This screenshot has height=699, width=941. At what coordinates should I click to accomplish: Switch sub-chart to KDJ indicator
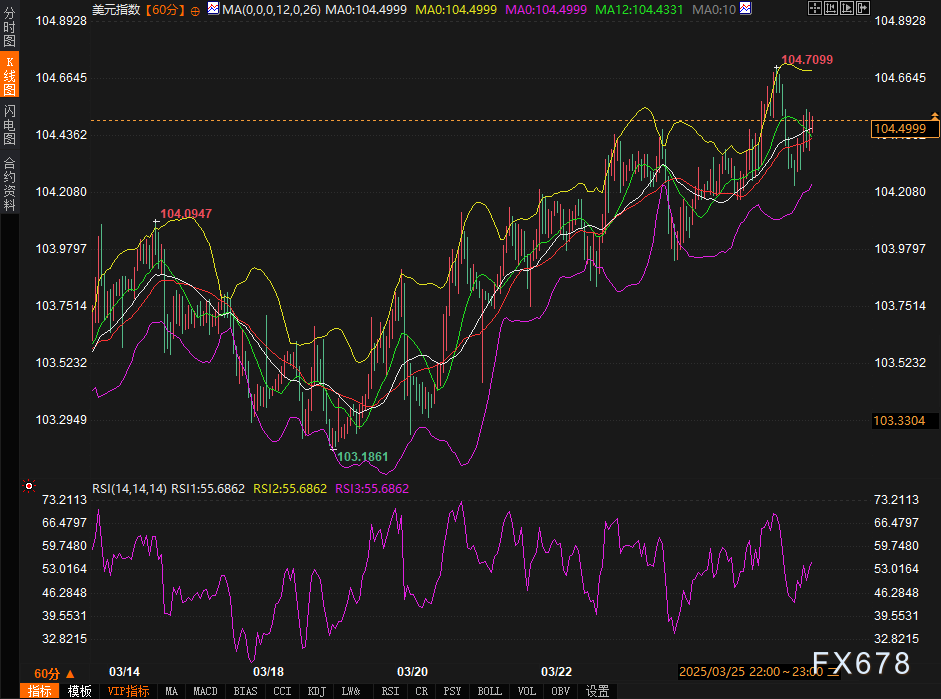click(x=316, y=691)
